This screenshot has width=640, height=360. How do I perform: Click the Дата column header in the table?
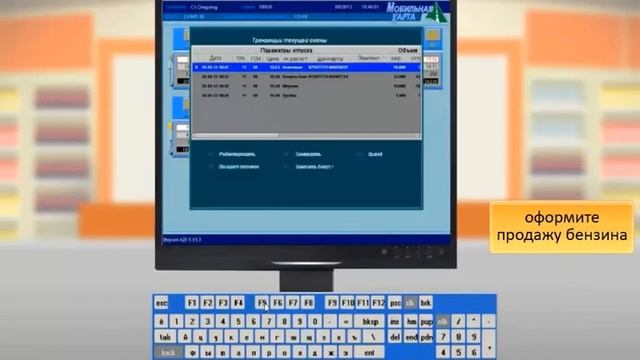[x=215, y=58]
